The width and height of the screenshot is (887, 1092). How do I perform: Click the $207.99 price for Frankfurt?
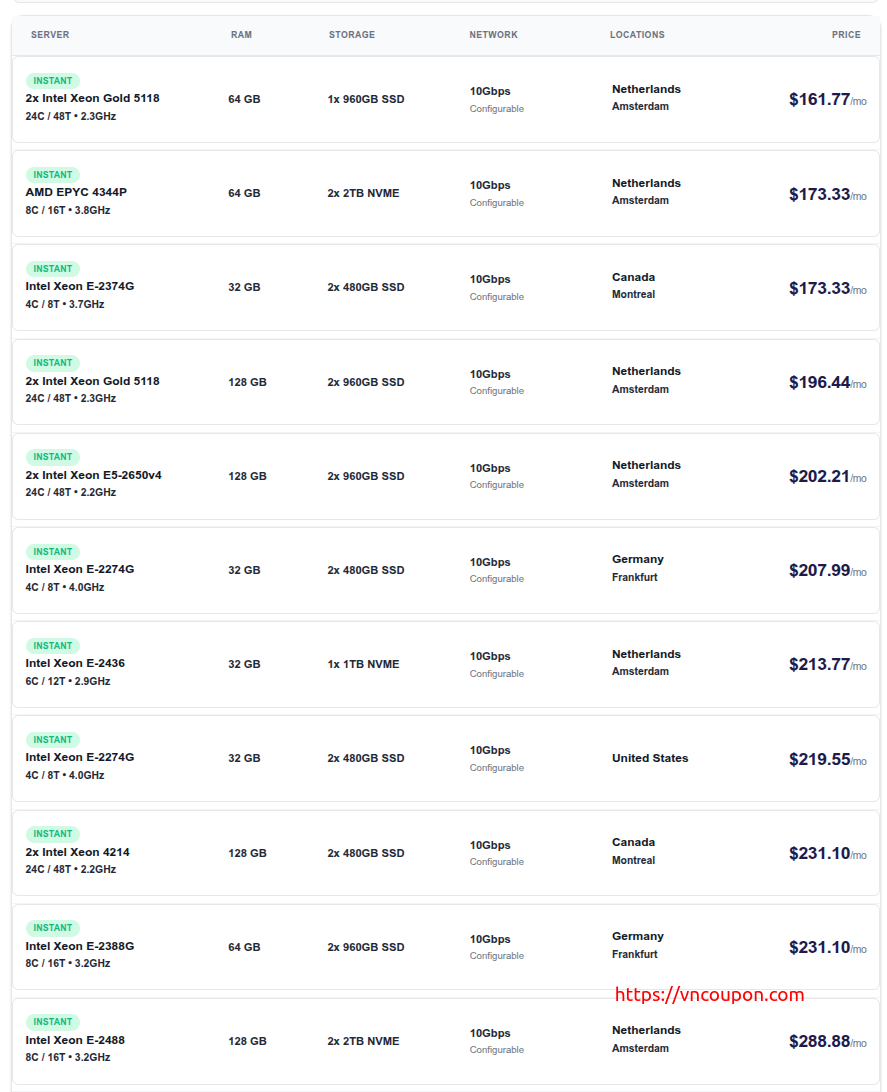819,571
